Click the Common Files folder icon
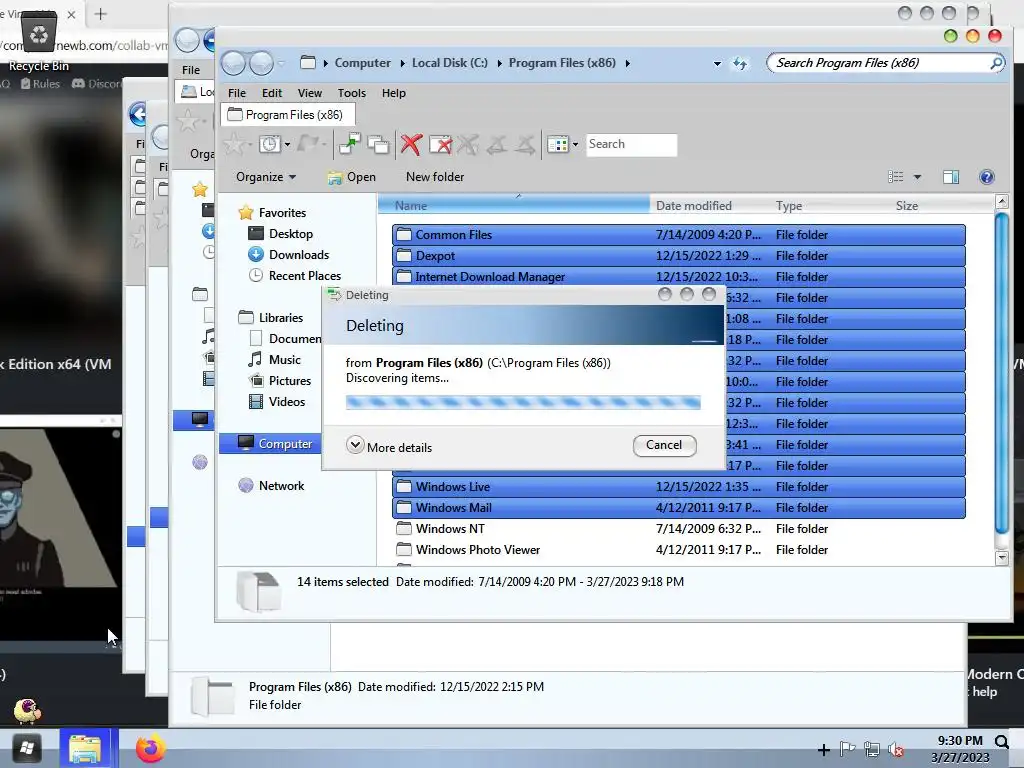This screenshot has width=1024, height=768. coord(404,234)
